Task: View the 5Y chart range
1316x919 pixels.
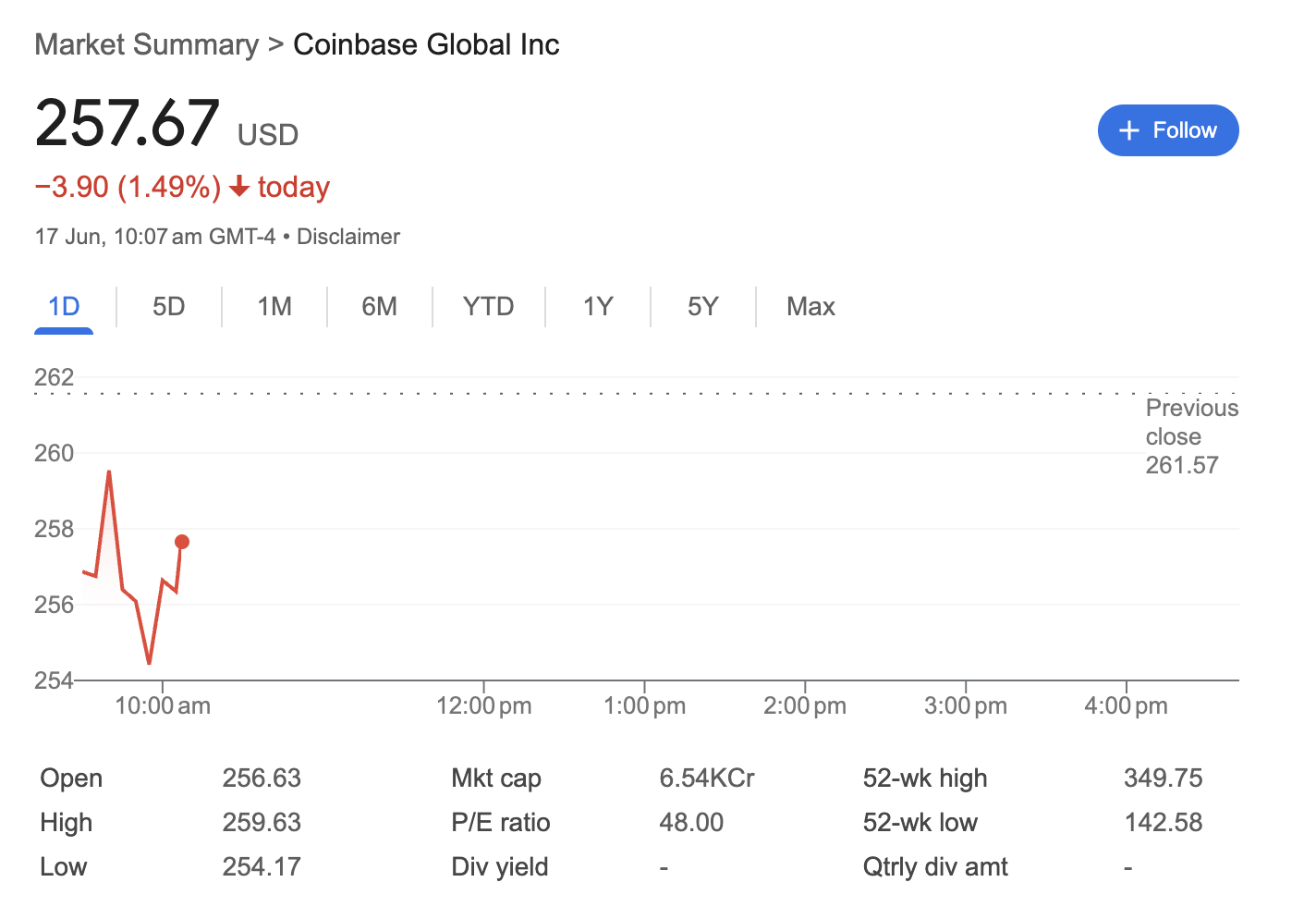Action: [x=703, y=307]
